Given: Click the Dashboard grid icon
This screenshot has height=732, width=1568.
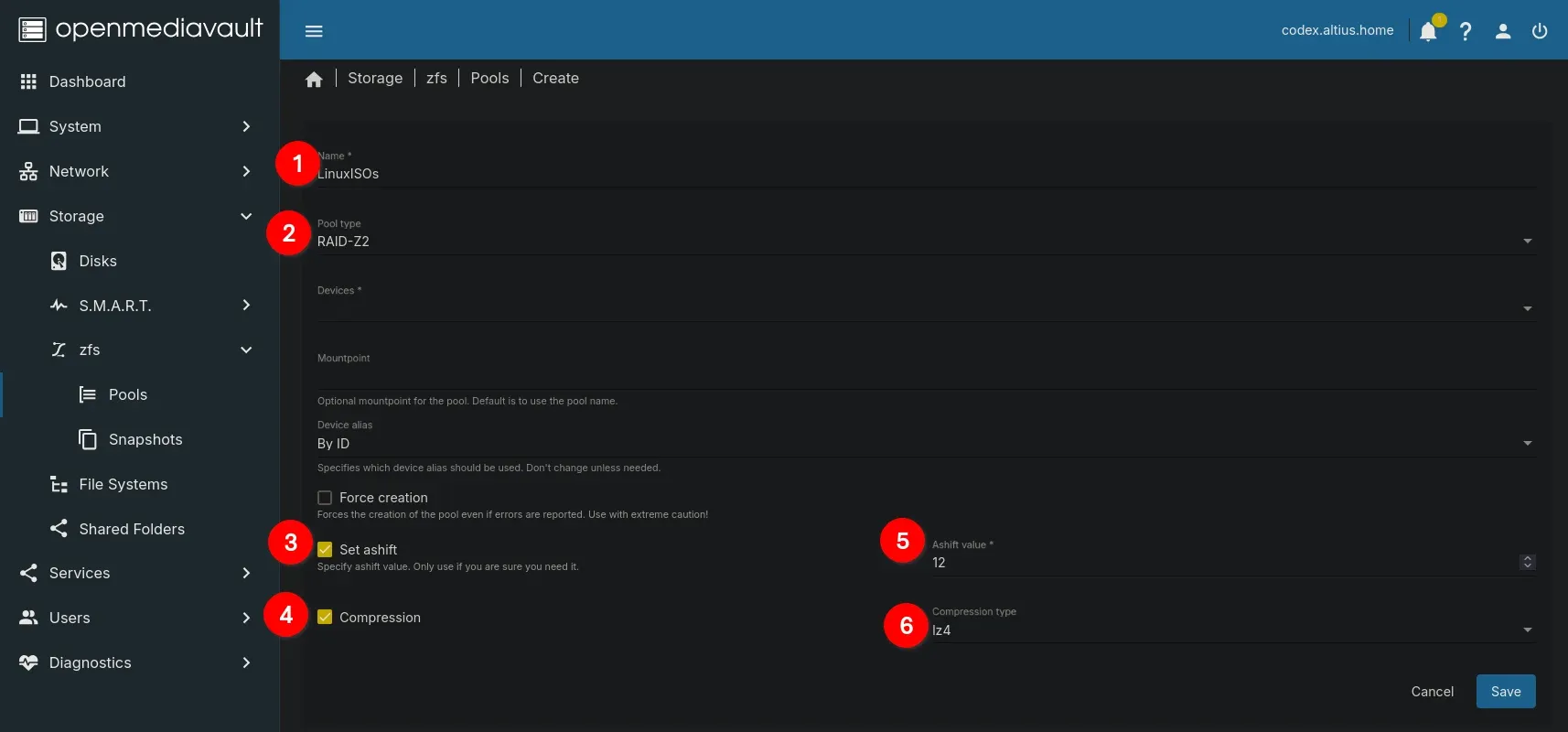Looking at the screenshot, I should pyautogui.click(x=28, y=81).
